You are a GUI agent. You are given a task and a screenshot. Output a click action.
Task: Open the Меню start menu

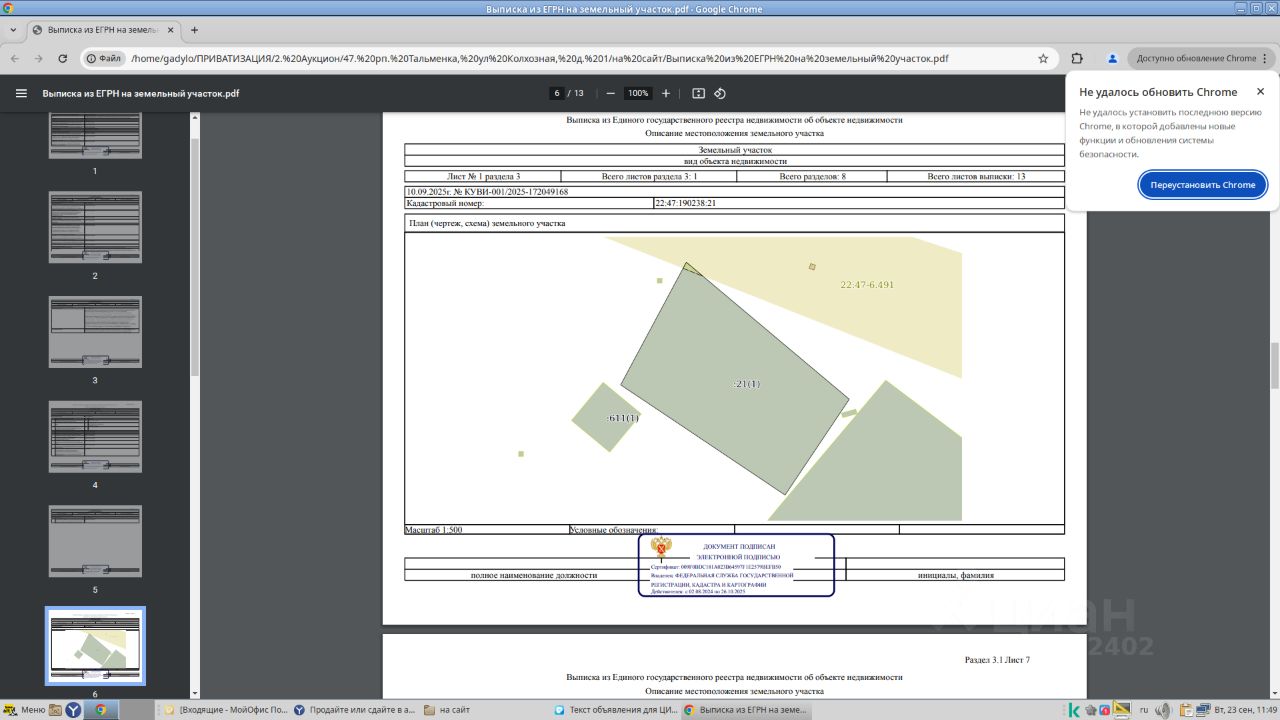24,710
